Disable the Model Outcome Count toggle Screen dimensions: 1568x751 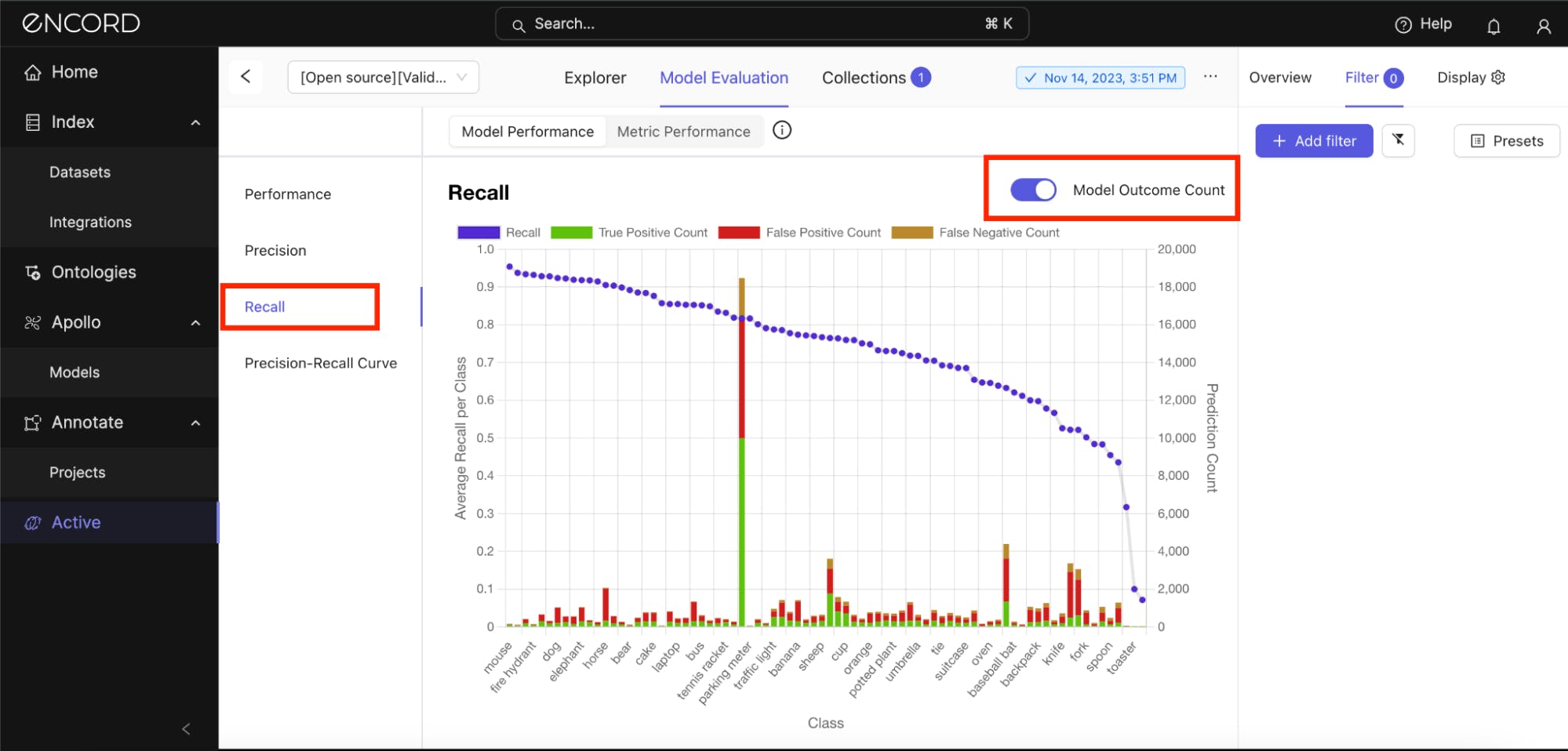click(1033, 189)
